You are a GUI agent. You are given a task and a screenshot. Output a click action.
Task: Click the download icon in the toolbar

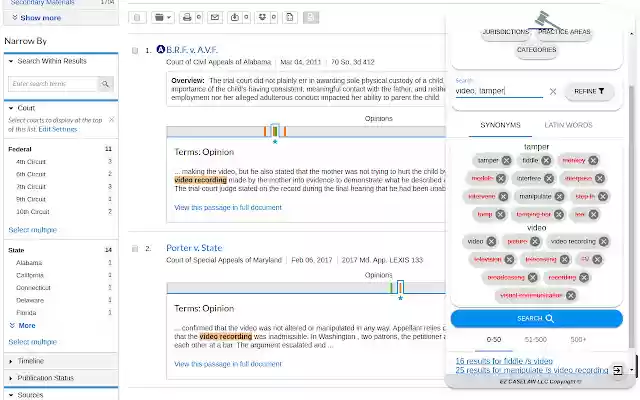235,17
